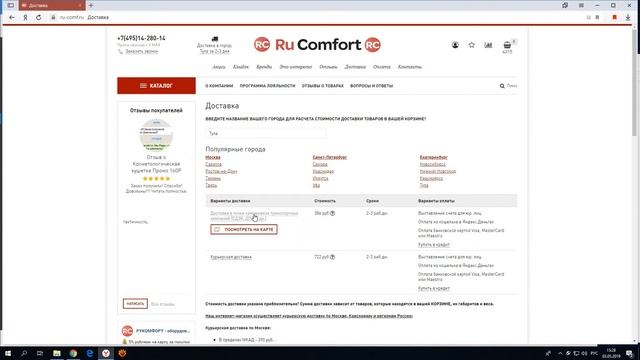Select Самара in popular cities
The width and height of the screenshot is (640, 360).
coord(320,164)
